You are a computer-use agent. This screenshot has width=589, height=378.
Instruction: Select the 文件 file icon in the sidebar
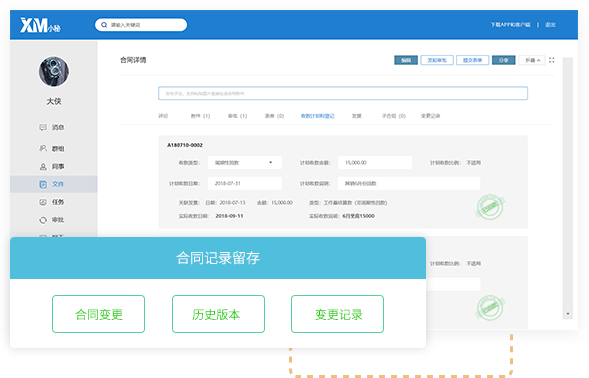pyautogui.click(x=43, y=184)
